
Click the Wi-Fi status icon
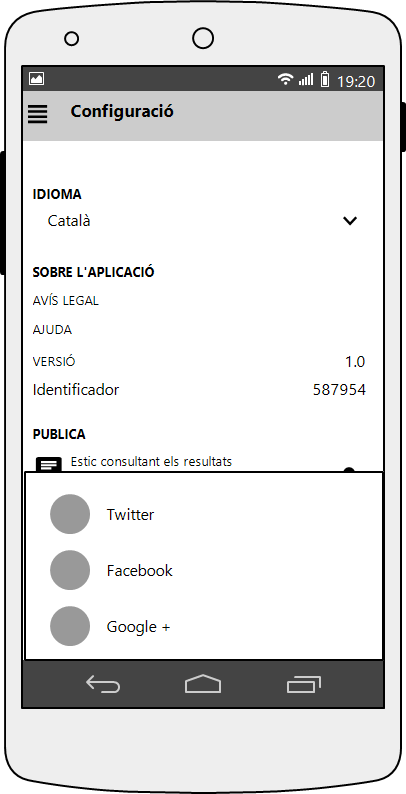286,79
